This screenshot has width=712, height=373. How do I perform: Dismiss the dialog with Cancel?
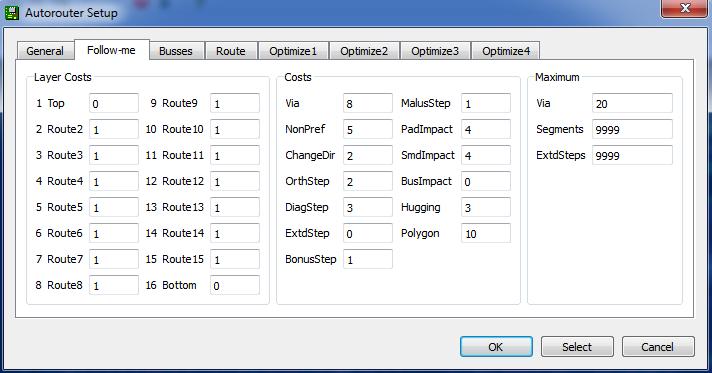(x=658, y=347)
